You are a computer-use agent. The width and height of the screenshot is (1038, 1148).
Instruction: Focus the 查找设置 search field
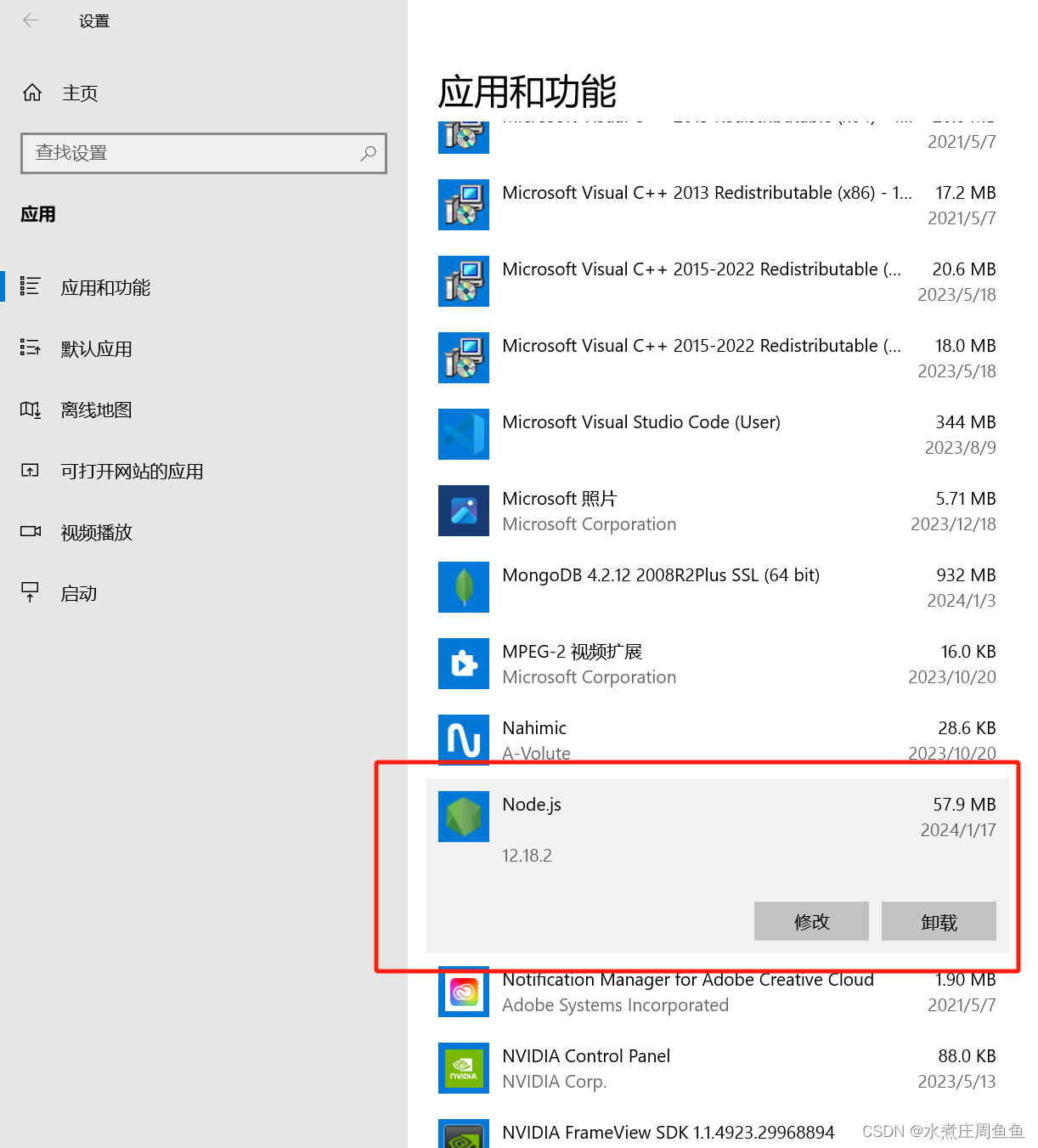(x=204, y=153)
